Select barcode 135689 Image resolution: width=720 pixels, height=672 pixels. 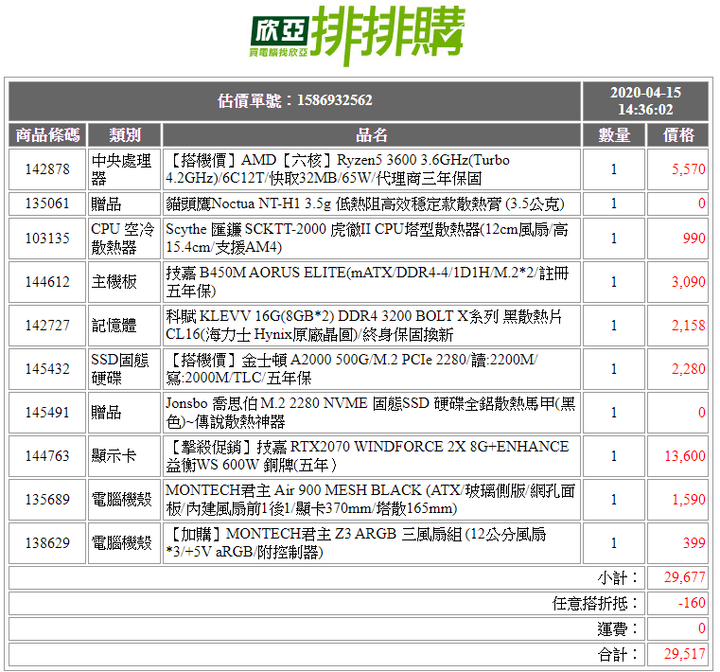[47, 500]
